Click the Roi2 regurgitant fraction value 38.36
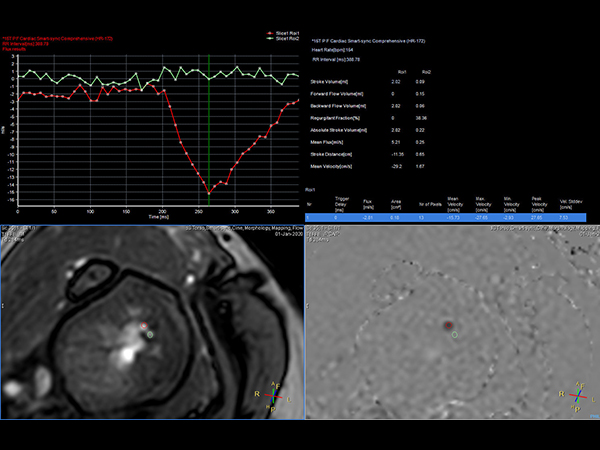This screenshot has width=600, height=450. click(x=421, y=118)
